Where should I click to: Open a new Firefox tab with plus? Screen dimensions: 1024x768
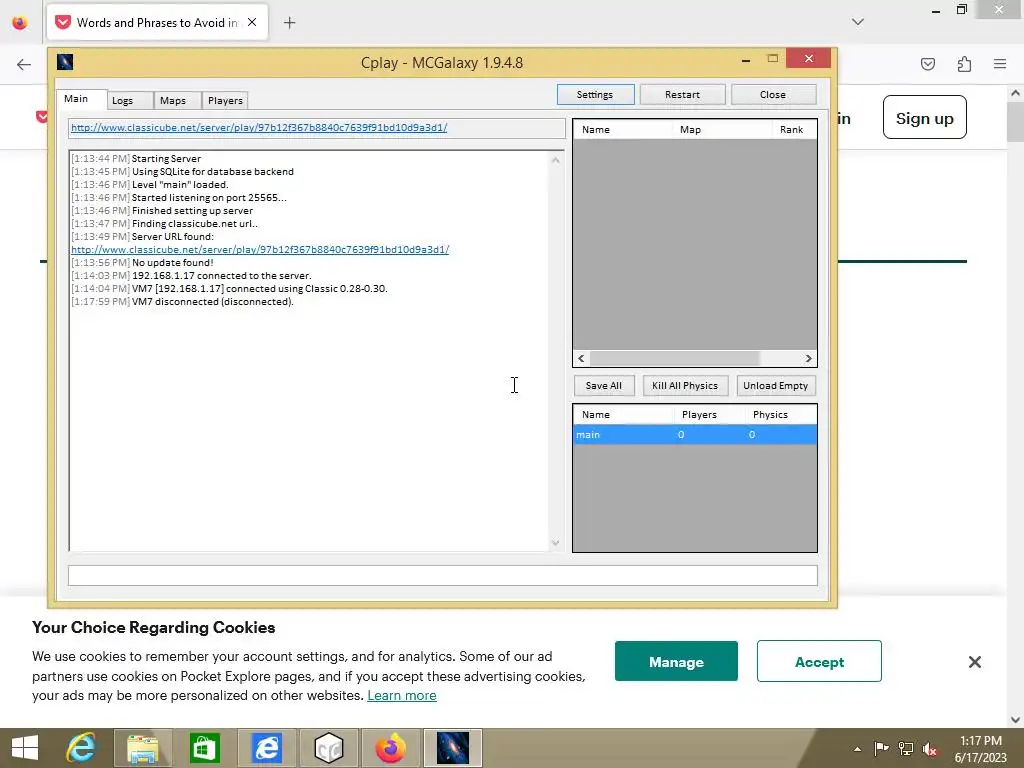pyautogui.click(x=289, y=23)
